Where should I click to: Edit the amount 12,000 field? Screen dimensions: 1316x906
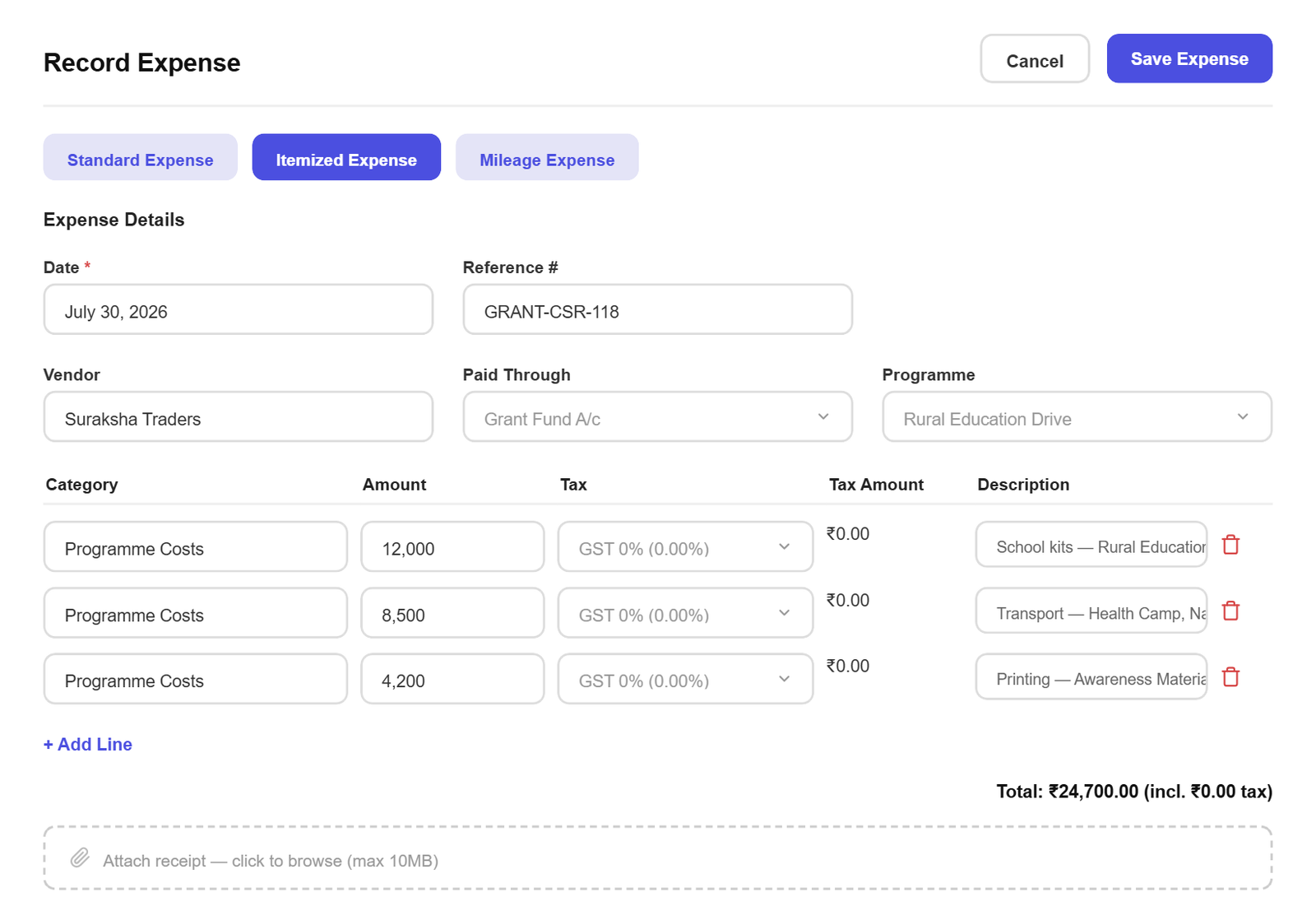coord(452,546)
